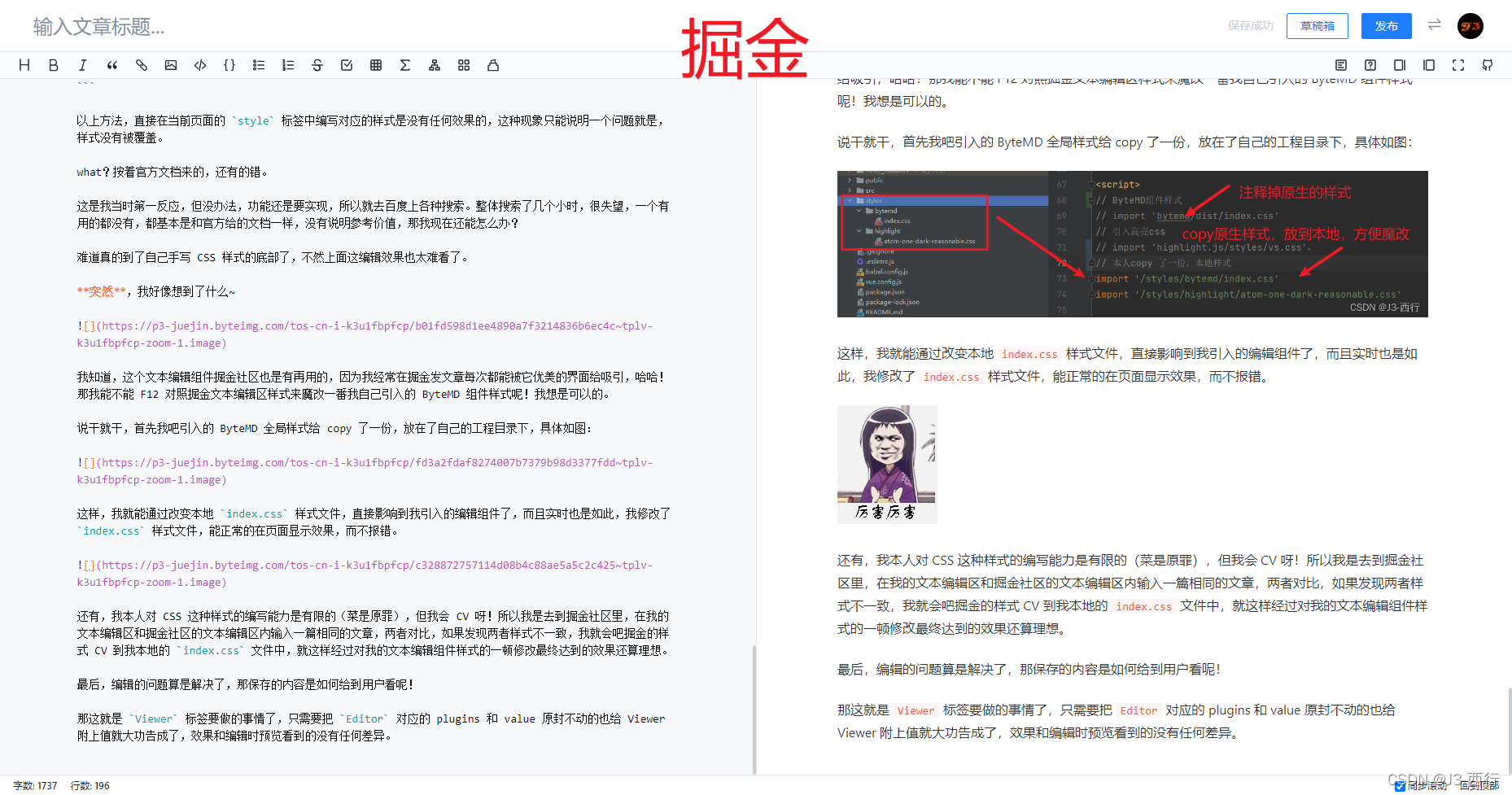The image size is (1512, 795).
Task: Open the Markdown help cheatsheet icon
Action: pos(1370,65)
